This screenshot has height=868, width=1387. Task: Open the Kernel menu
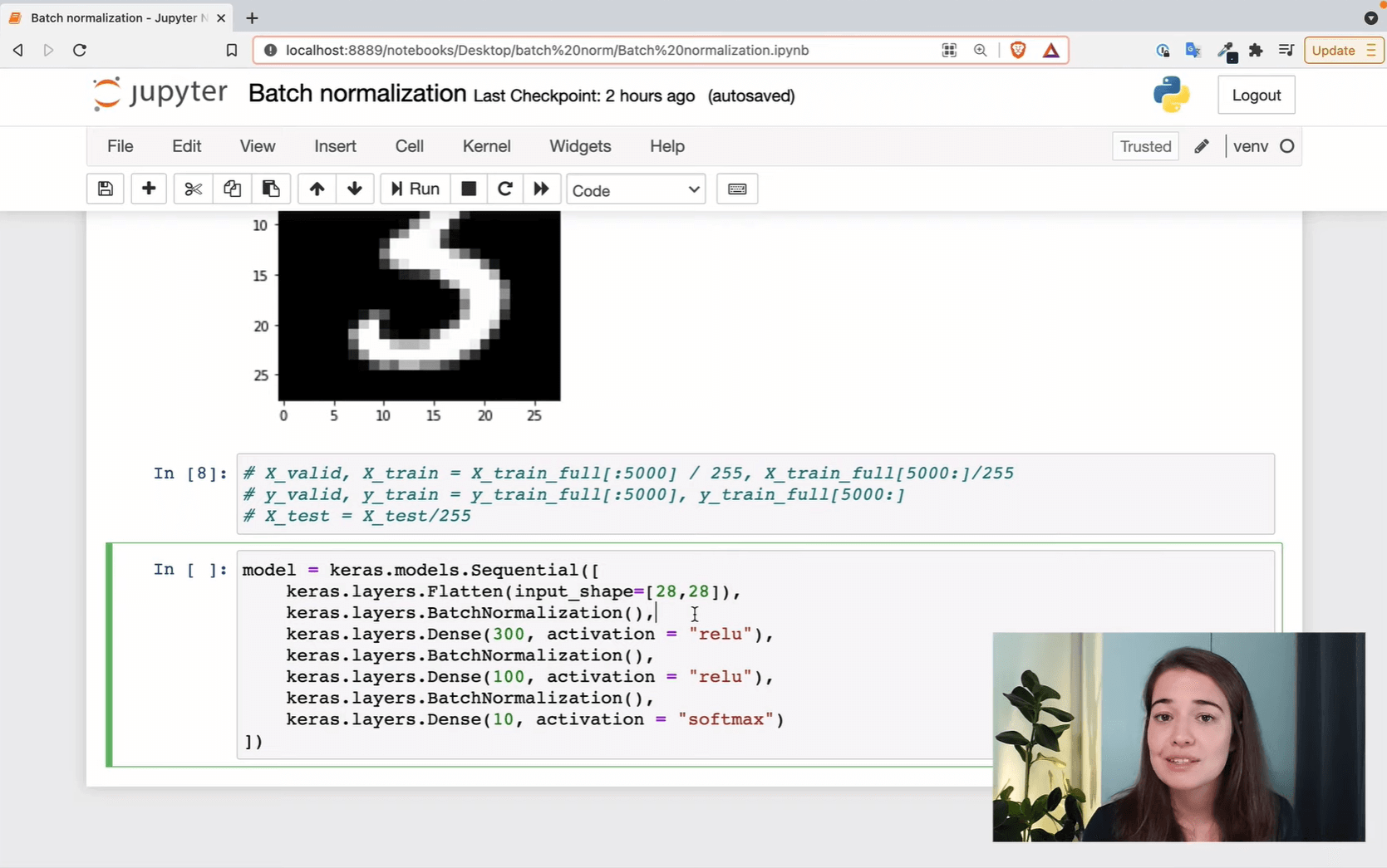coord(486,146)
